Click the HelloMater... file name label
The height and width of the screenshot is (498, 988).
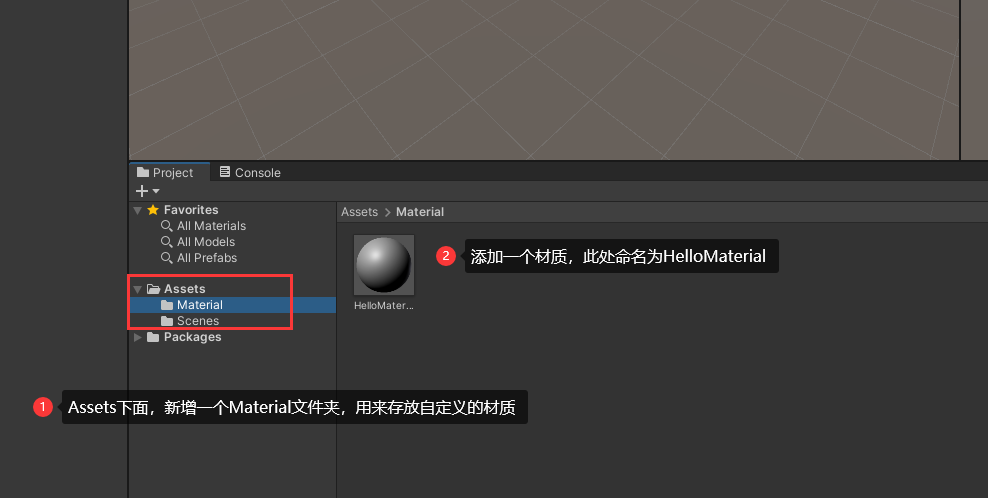[384, 306]
